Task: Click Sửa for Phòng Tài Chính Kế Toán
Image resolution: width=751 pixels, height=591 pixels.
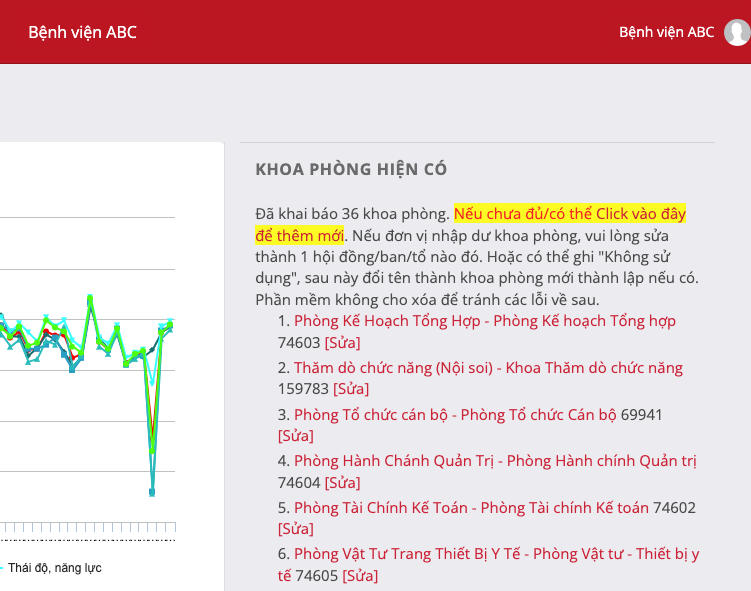Action: click(295, 529)
